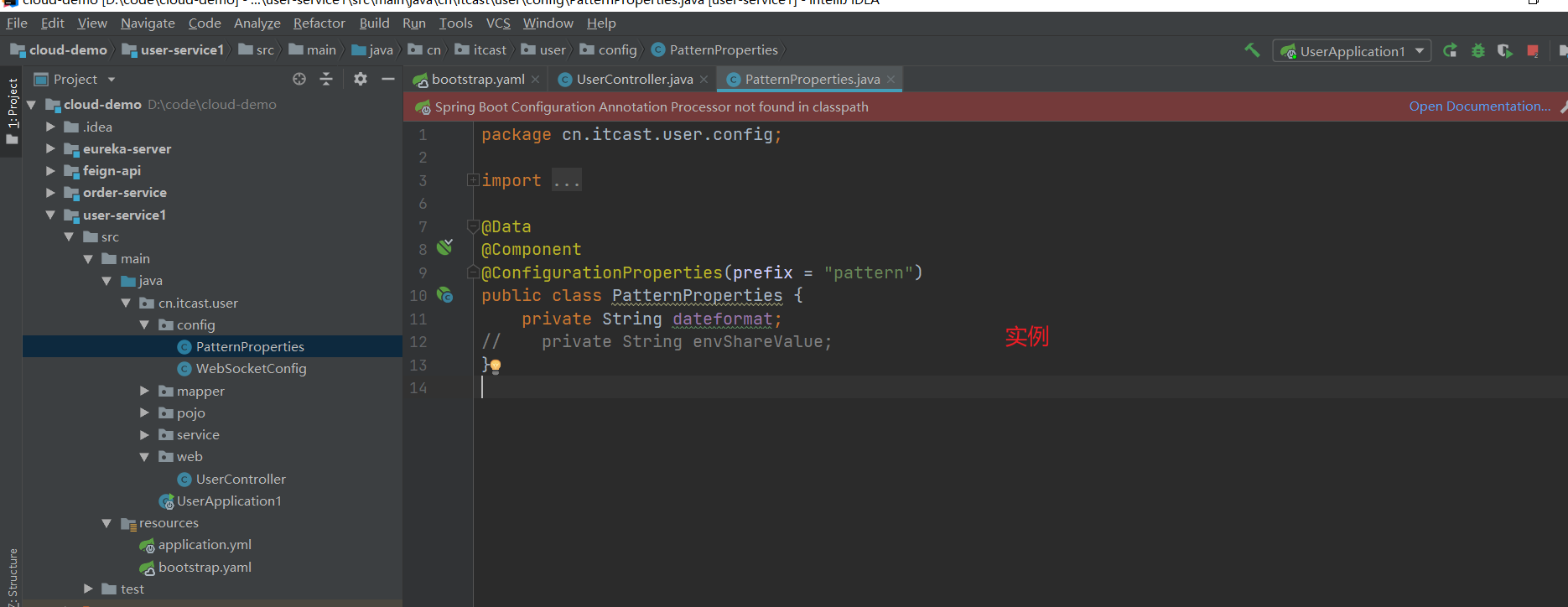
Task: Click line number 12 in the gutter
Action: pyautogui.click(x=418, y=342)
